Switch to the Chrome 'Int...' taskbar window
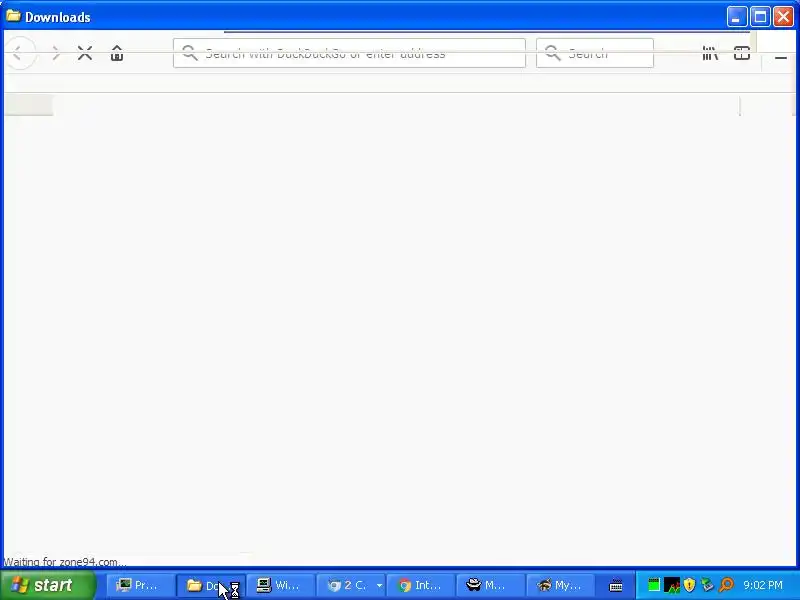The image size is (800, 600). [x=421, y=585]
